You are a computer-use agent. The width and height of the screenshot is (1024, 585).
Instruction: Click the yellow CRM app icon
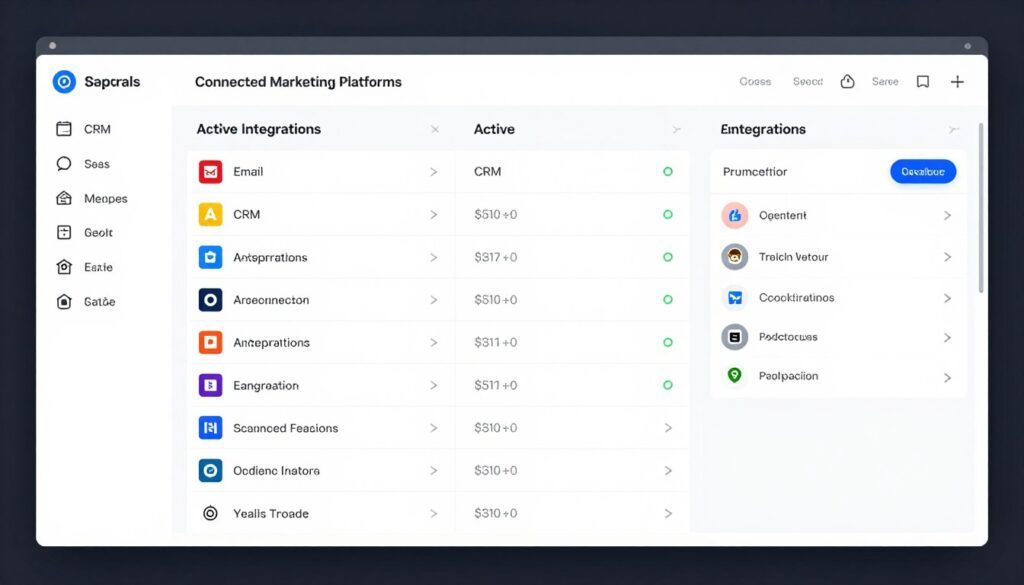[210, 214]
